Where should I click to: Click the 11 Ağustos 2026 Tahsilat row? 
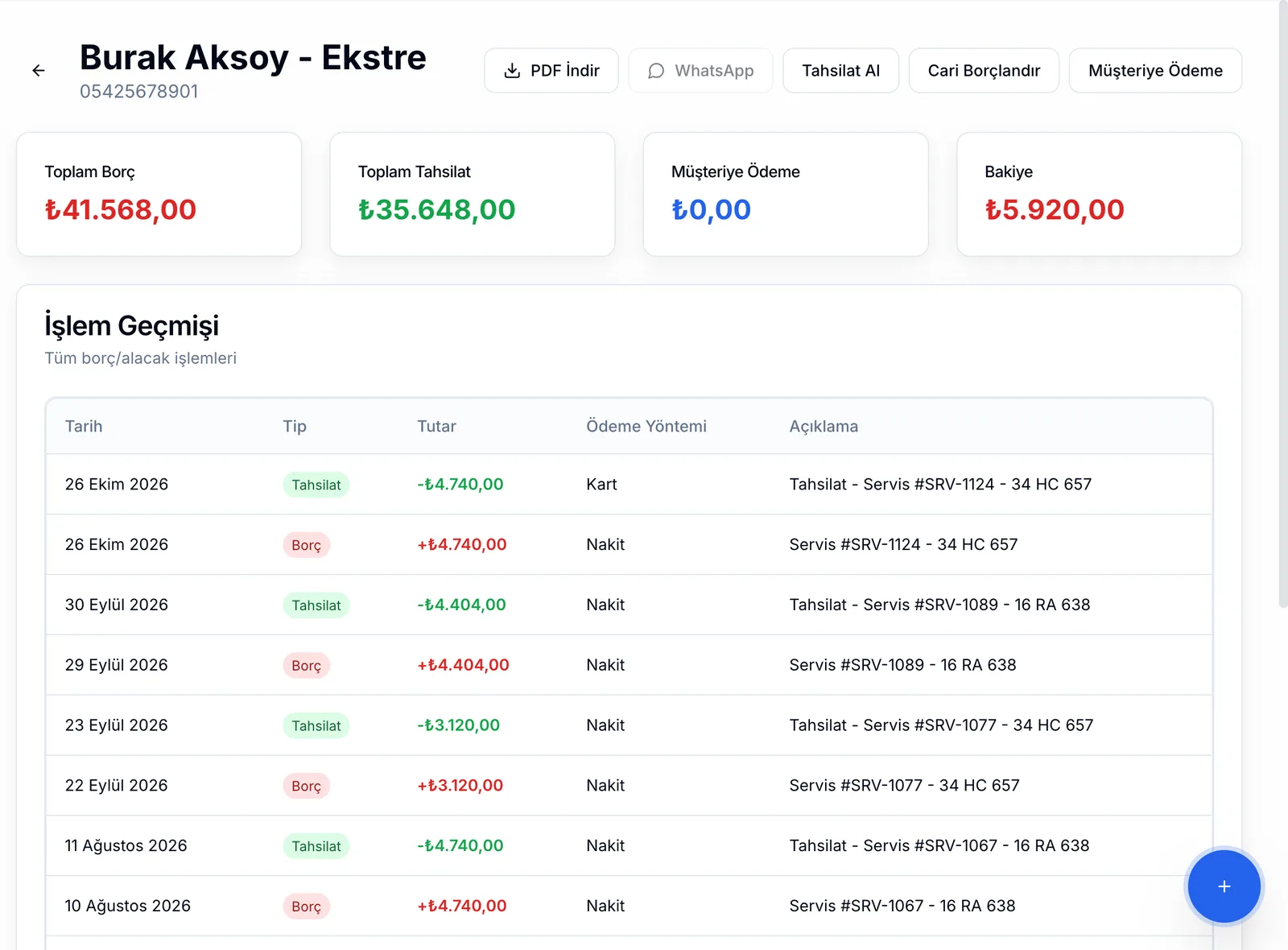[x=629, y=845]
